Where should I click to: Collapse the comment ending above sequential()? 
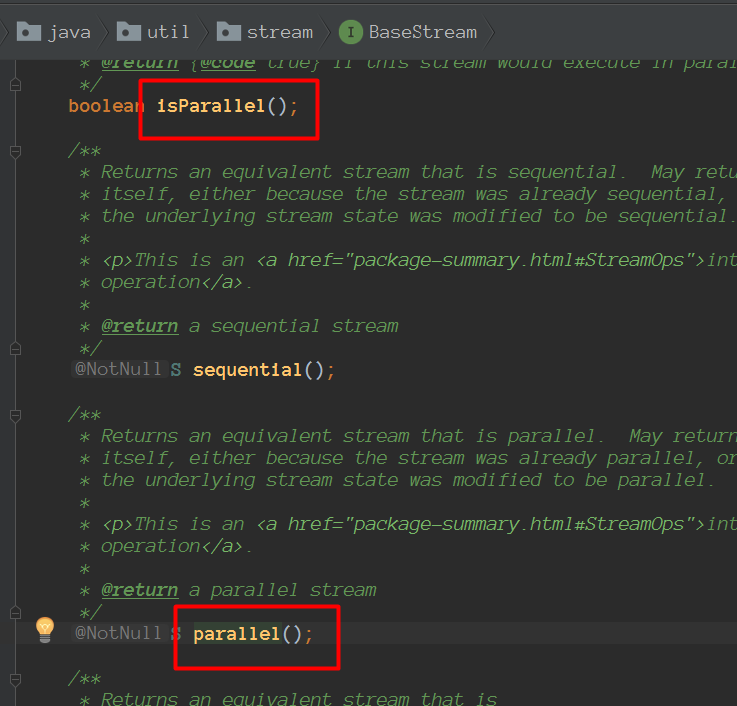[15, 349]
